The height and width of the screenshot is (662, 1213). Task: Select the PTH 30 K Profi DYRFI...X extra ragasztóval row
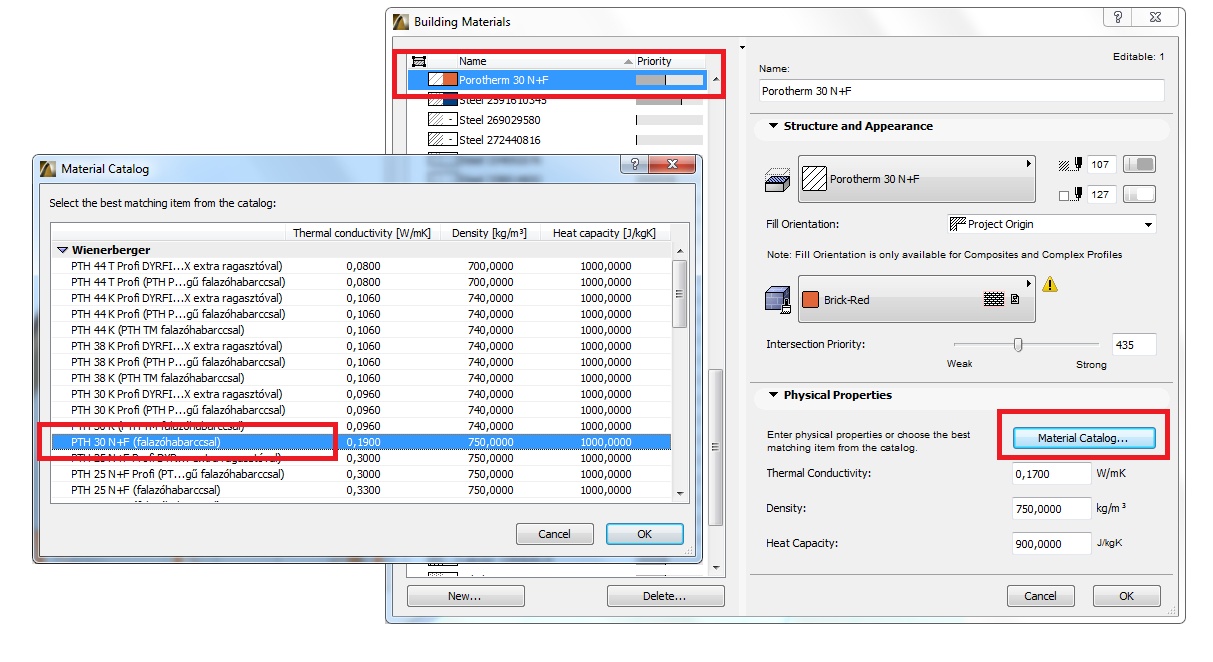point(361,394)
